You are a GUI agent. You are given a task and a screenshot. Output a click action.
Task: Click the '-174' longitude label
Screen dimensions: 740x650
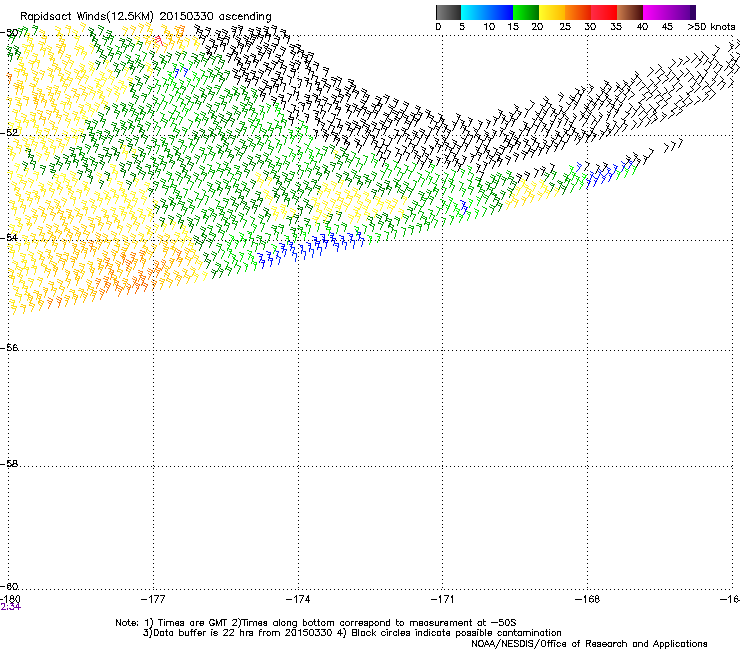click(298, 599)
